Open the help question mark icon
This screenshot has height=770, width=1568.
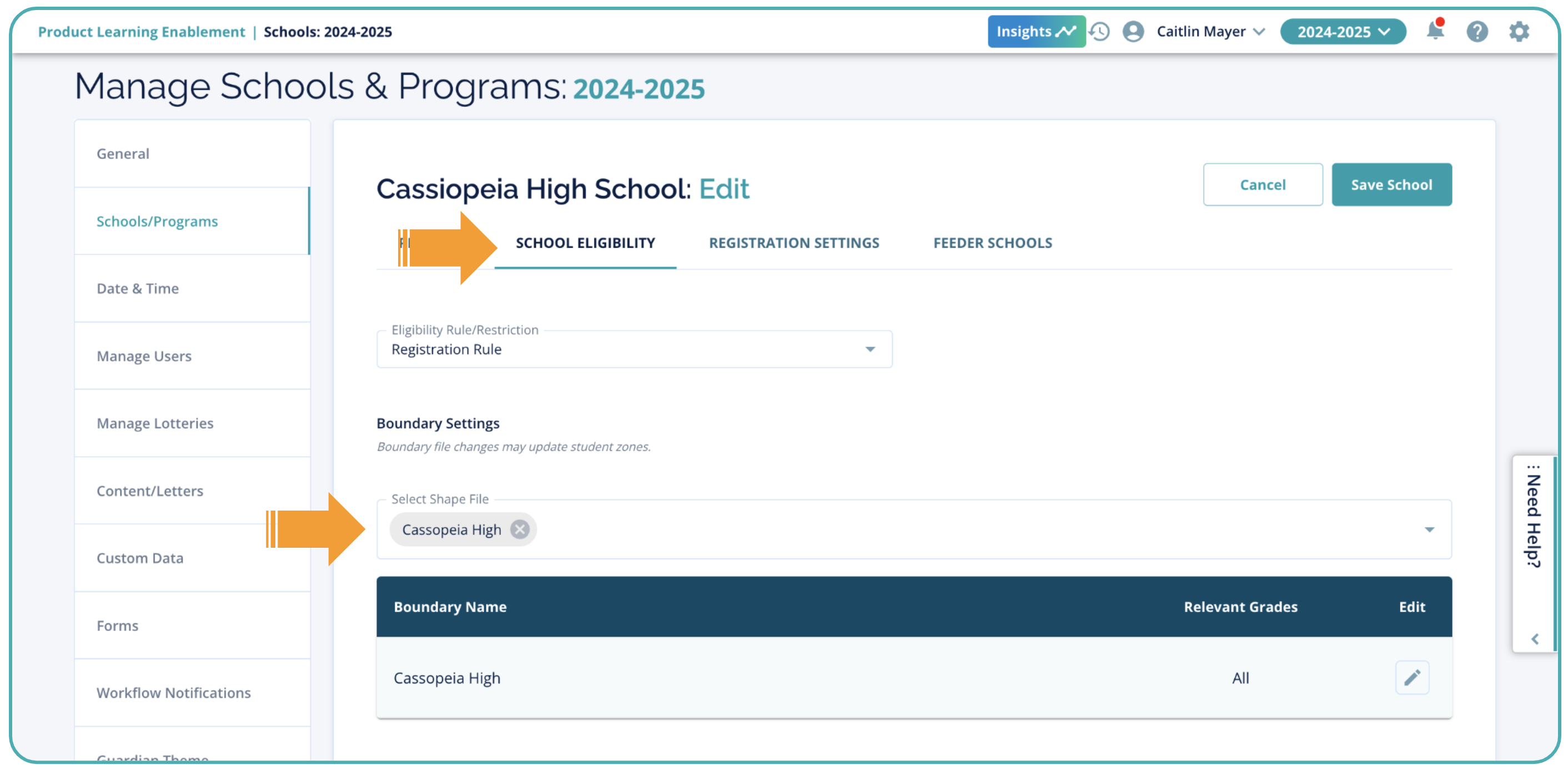point(1477,32)
